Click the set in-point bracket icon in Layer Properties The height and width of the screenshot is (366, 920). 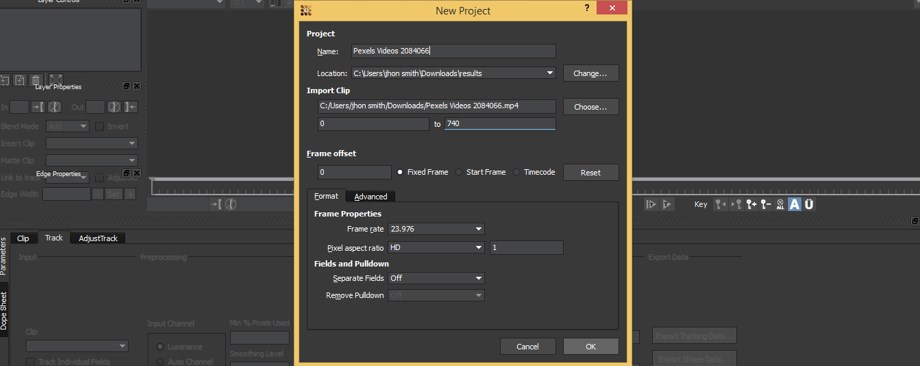point(38,107)
